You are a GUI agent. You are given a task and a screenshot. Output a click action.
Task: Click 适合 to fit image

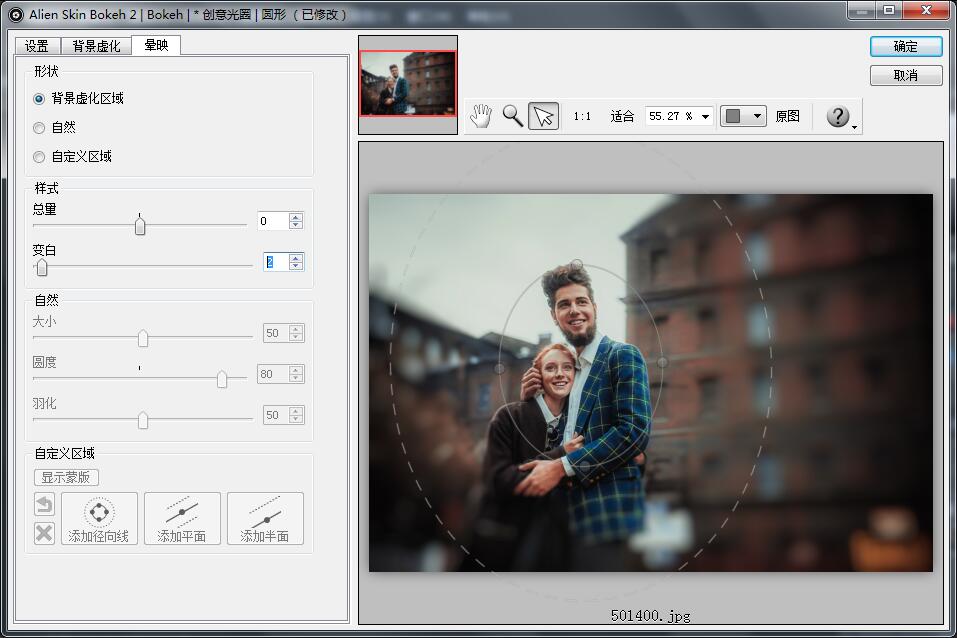[x=622, y=116]
